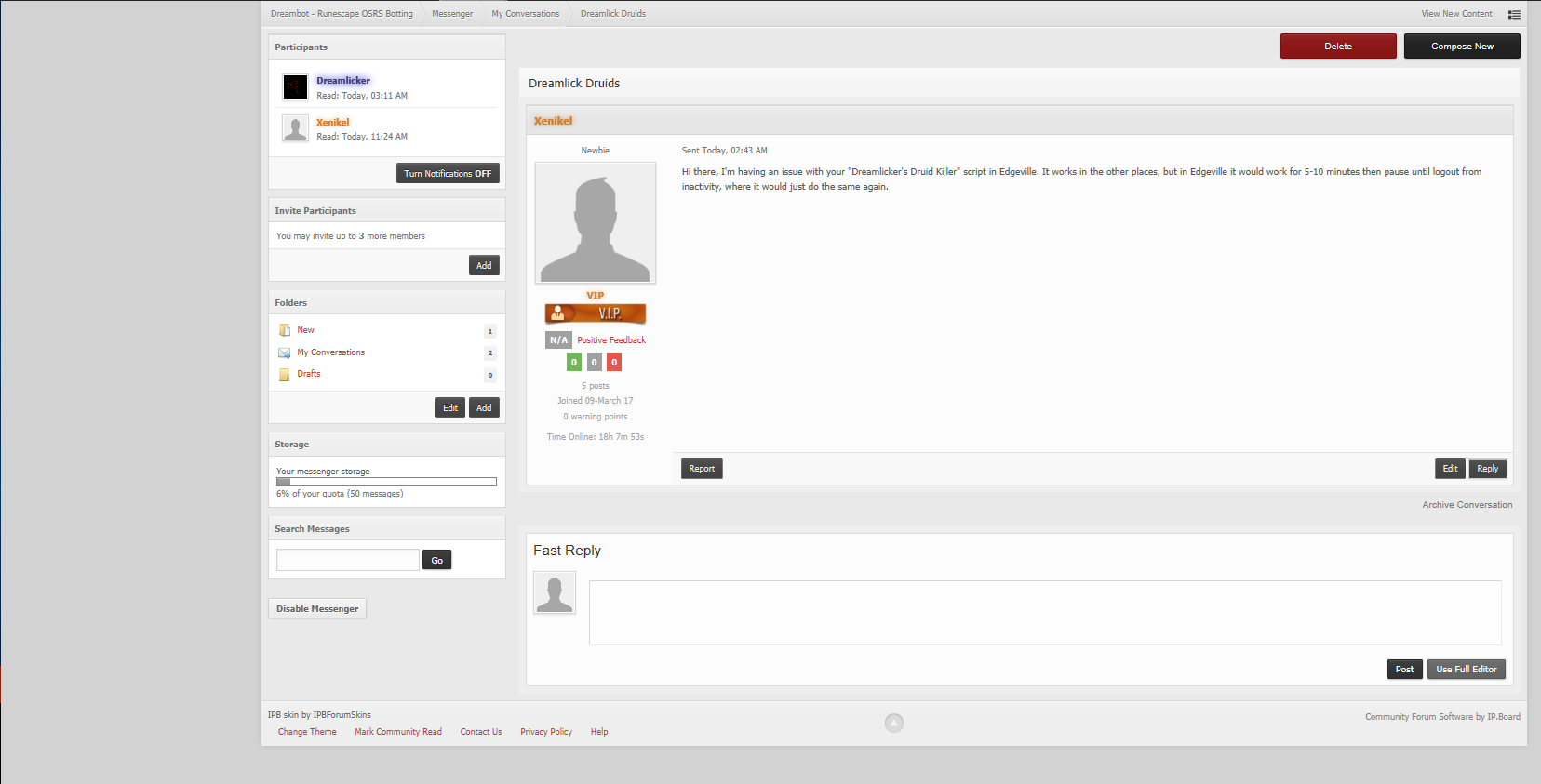Click Positive Feedback link
This screenshot has height=784, width=1541.
click(611, 340)
